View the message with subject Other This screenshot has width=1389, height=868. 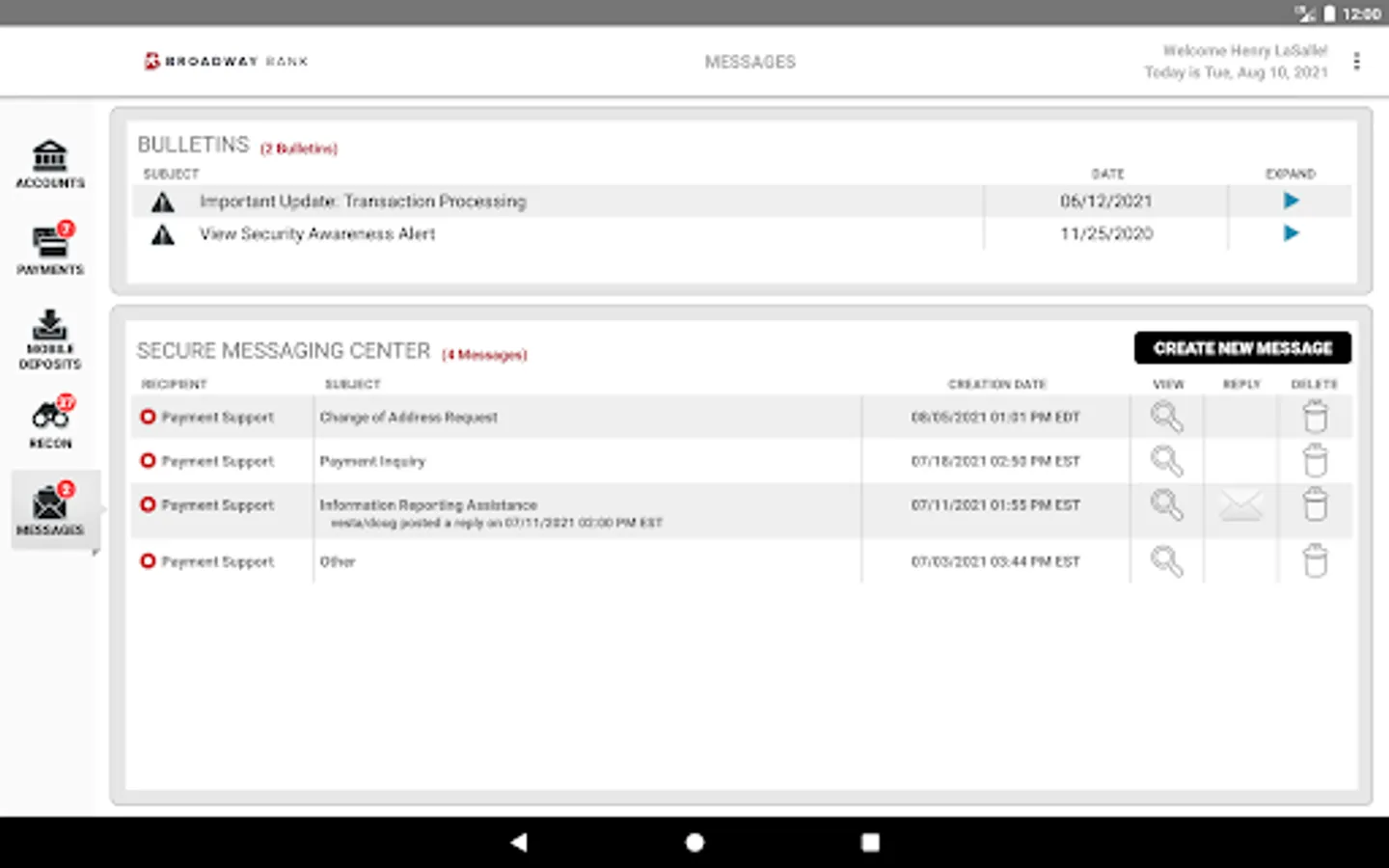1167,561
